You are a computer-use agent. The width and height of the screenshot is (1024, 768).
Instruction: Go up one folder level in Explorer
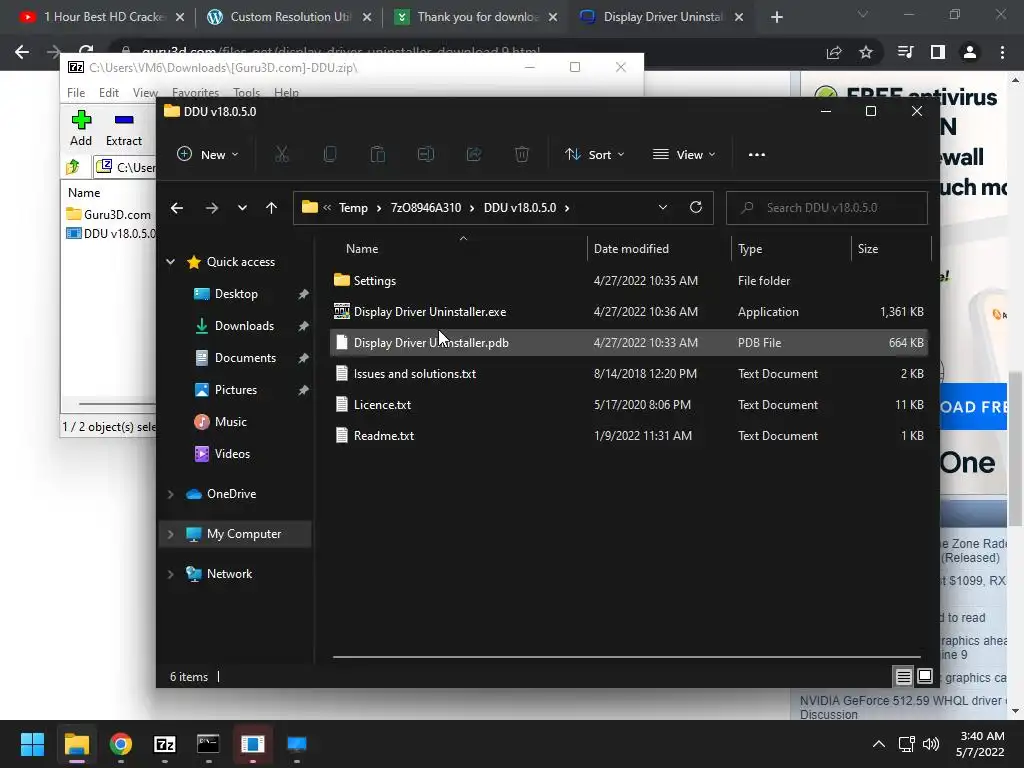pyautogui.click(x=272, y=208)
